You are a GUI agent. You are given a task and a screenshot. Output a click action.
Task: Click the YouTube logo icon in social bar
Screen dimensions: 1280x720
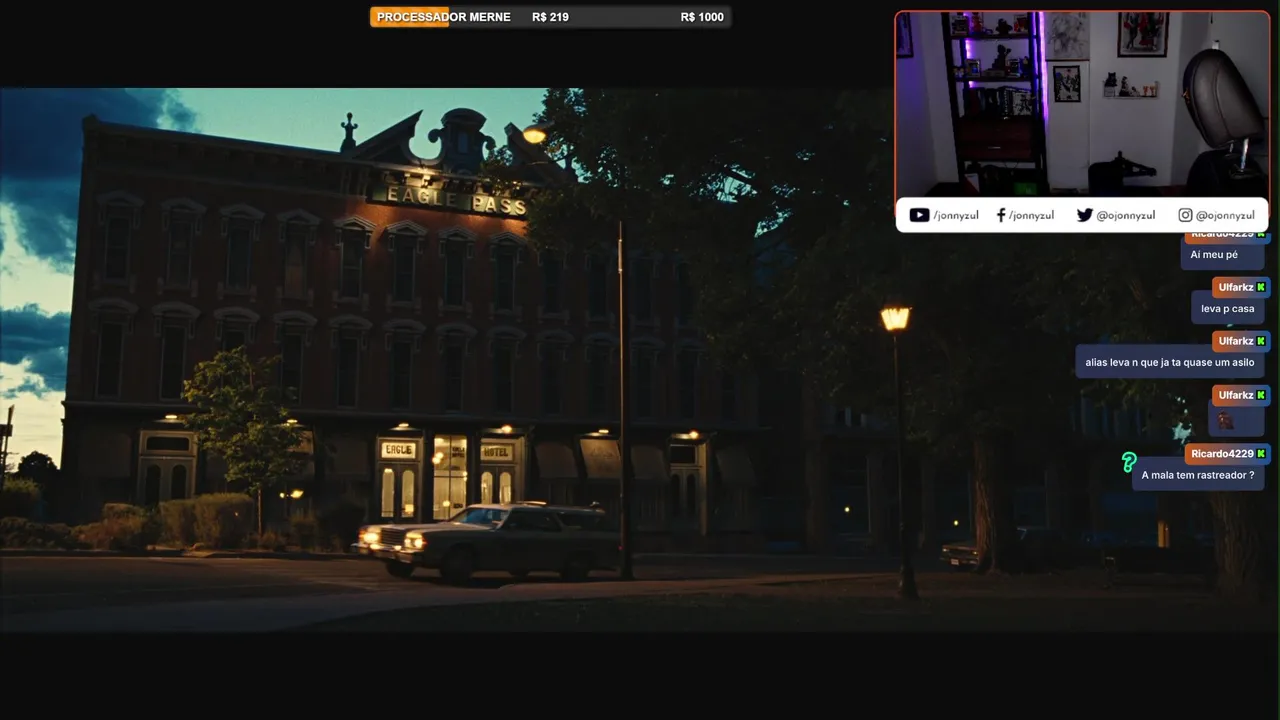[919, 215]
